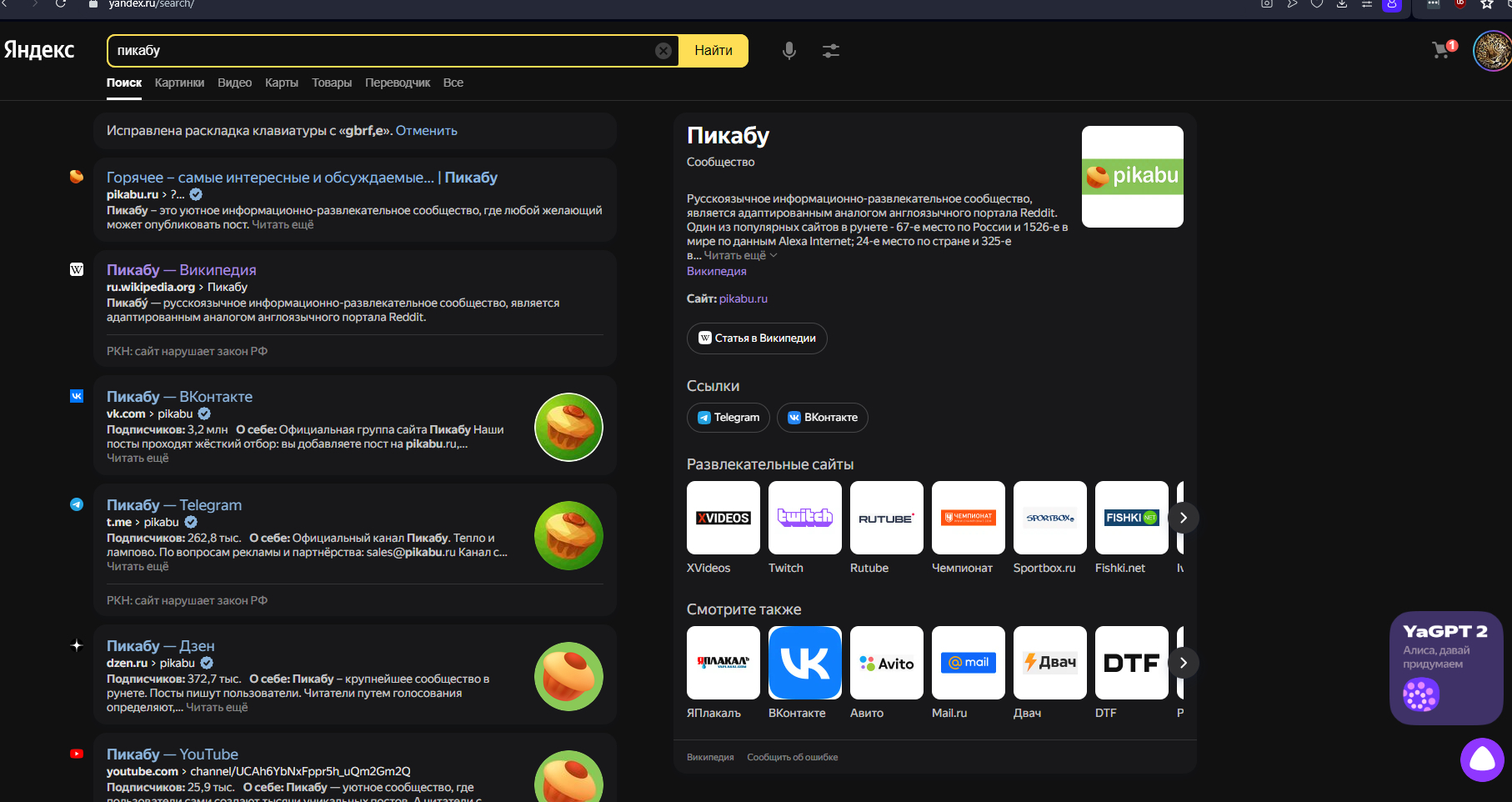This screenshot has width=1512, height=802.
Task: Bookmark the page with the star icon
Action: [1487, 4]
